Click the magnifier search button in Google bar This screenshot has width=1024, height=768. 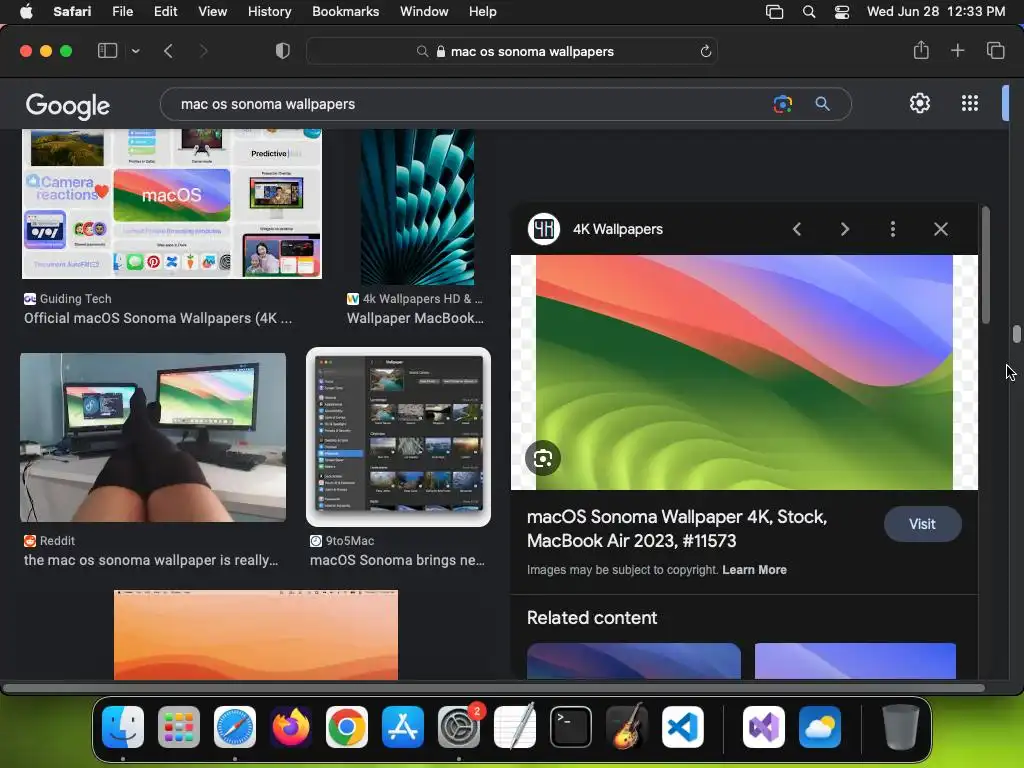click(x=822, y=104)
